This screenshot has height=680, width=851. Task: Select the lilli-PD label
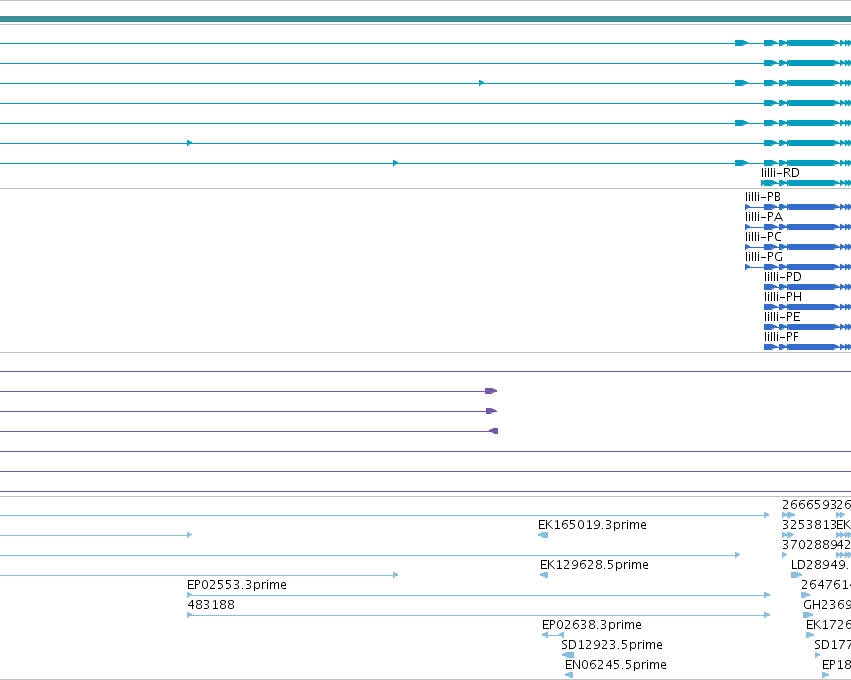tap(783, 277)
